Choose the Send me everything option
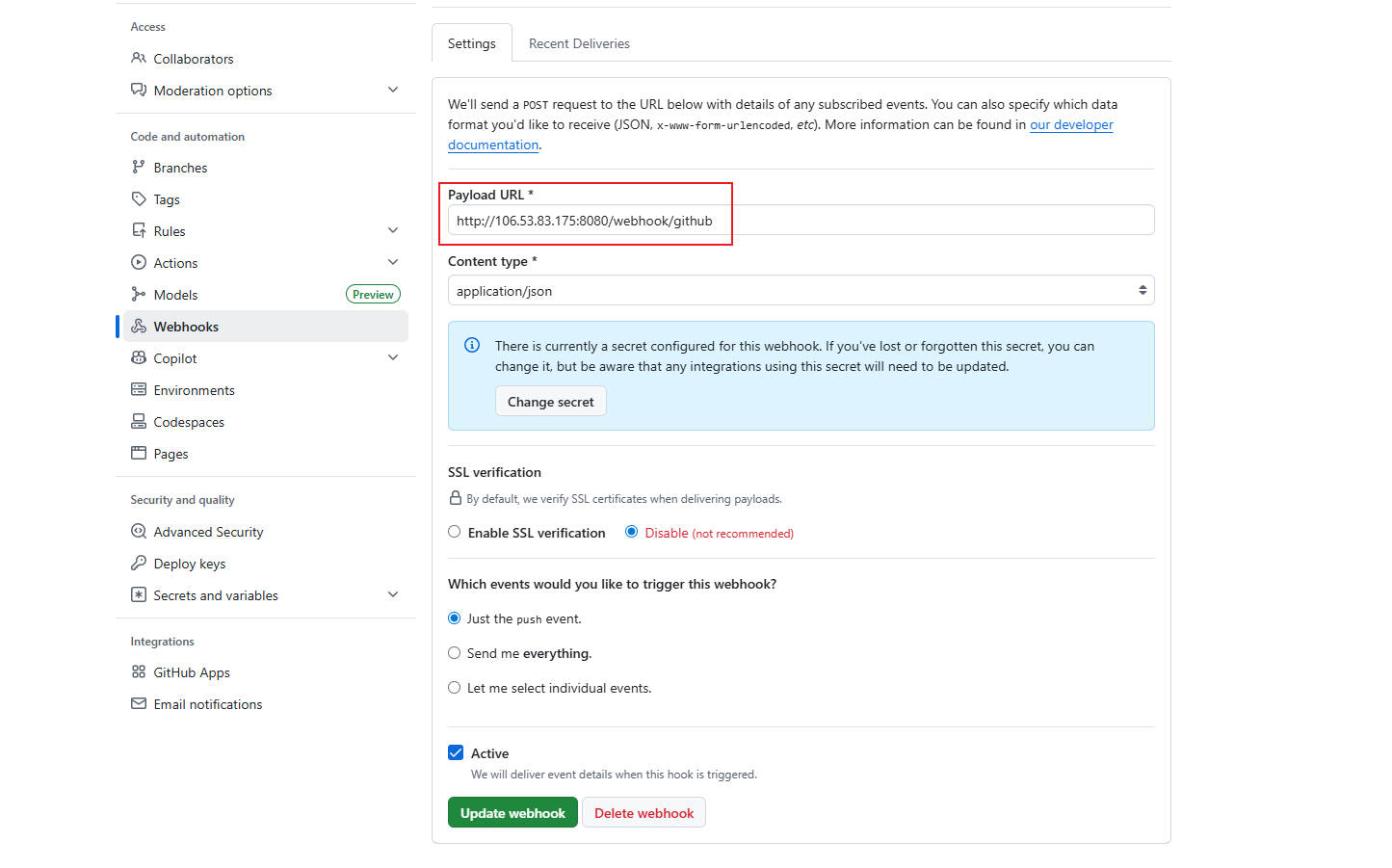 [455, 653]
